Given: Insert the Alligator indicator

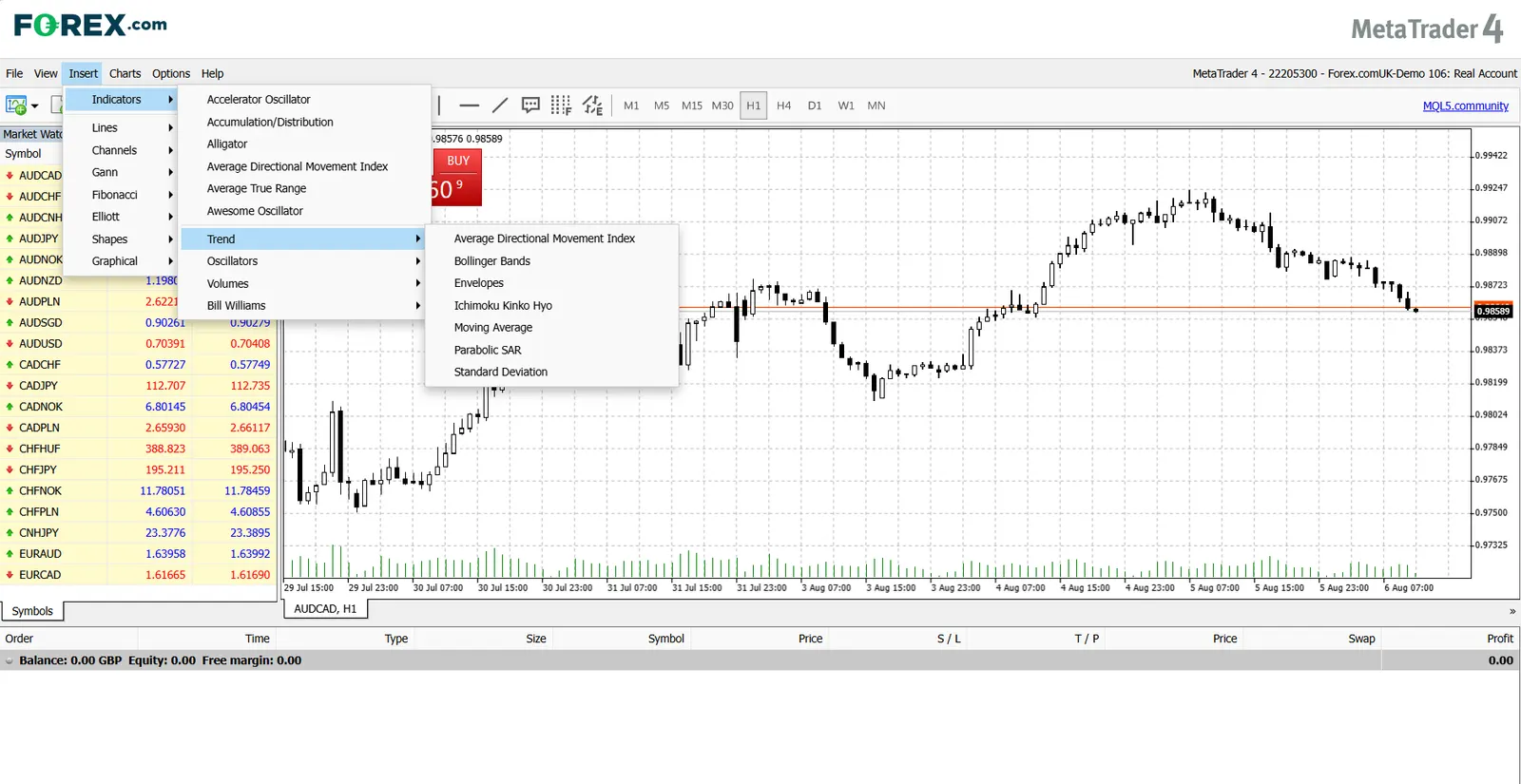Looking at the screenshot, I should tap(302, 144).
